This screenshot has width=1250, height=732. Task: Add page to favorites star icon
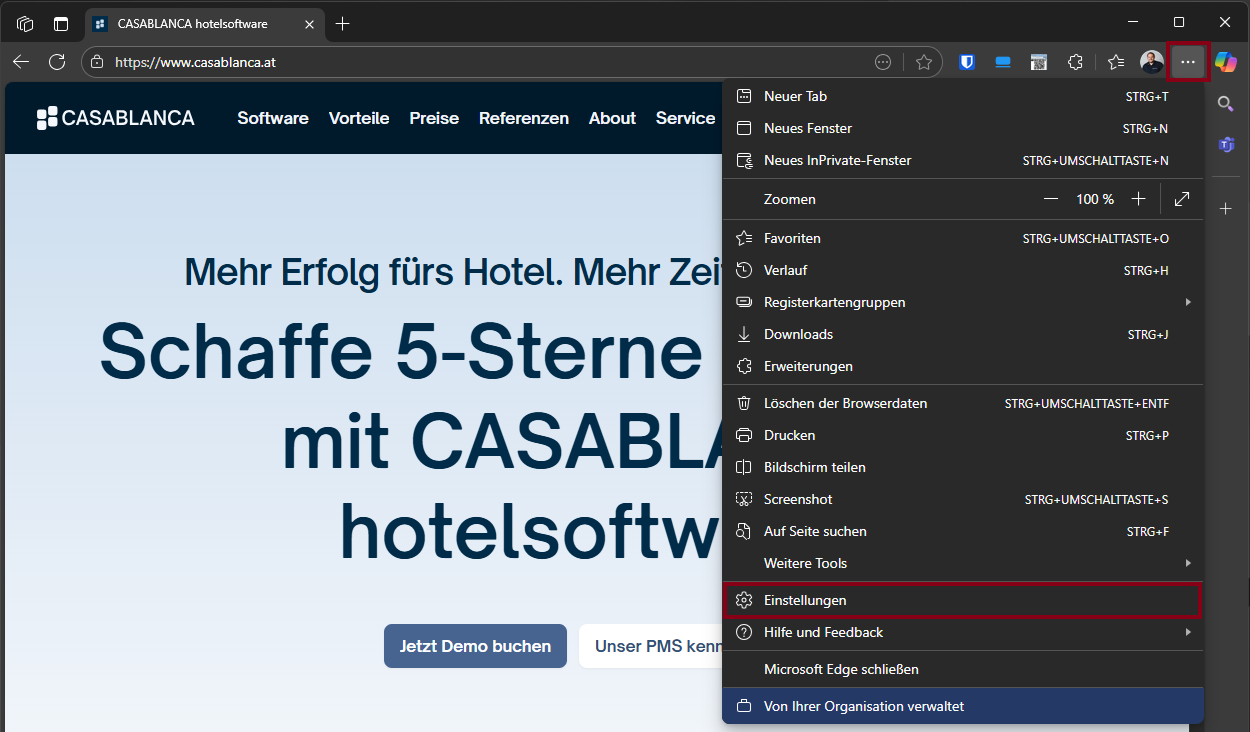coord(924,62)
